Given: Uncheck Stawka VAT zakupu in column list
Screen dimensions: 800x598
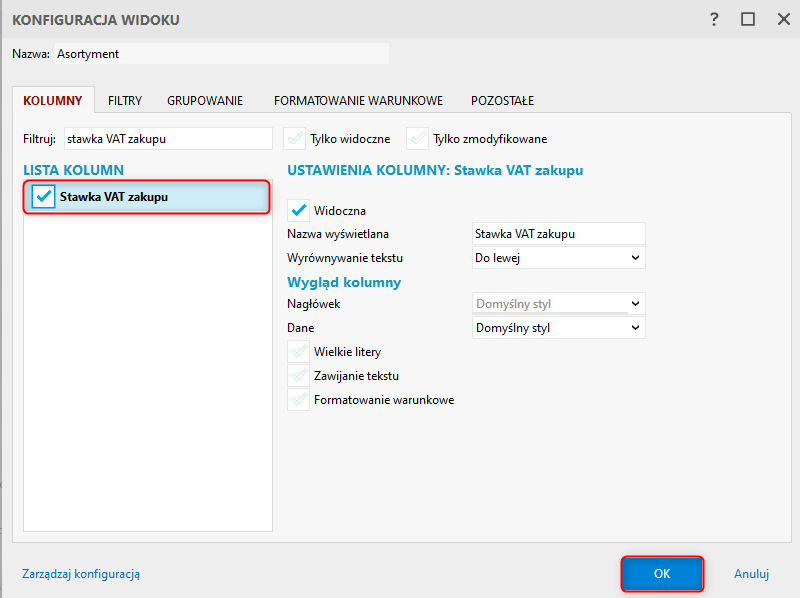Looking at the screenshot, I should click(43, 196).
